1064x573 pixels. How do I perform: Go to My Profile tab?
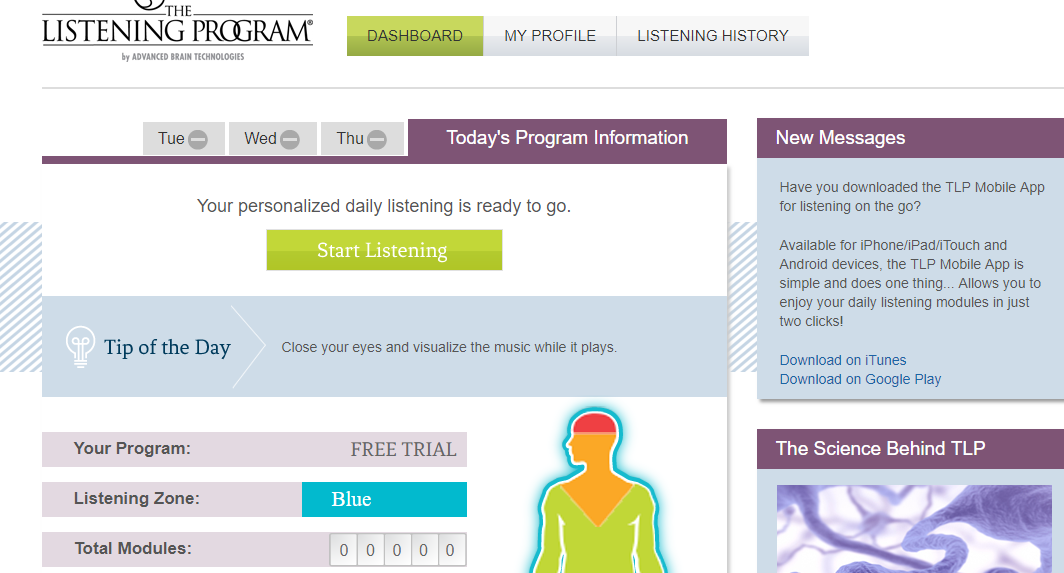[x=550, y=36]
